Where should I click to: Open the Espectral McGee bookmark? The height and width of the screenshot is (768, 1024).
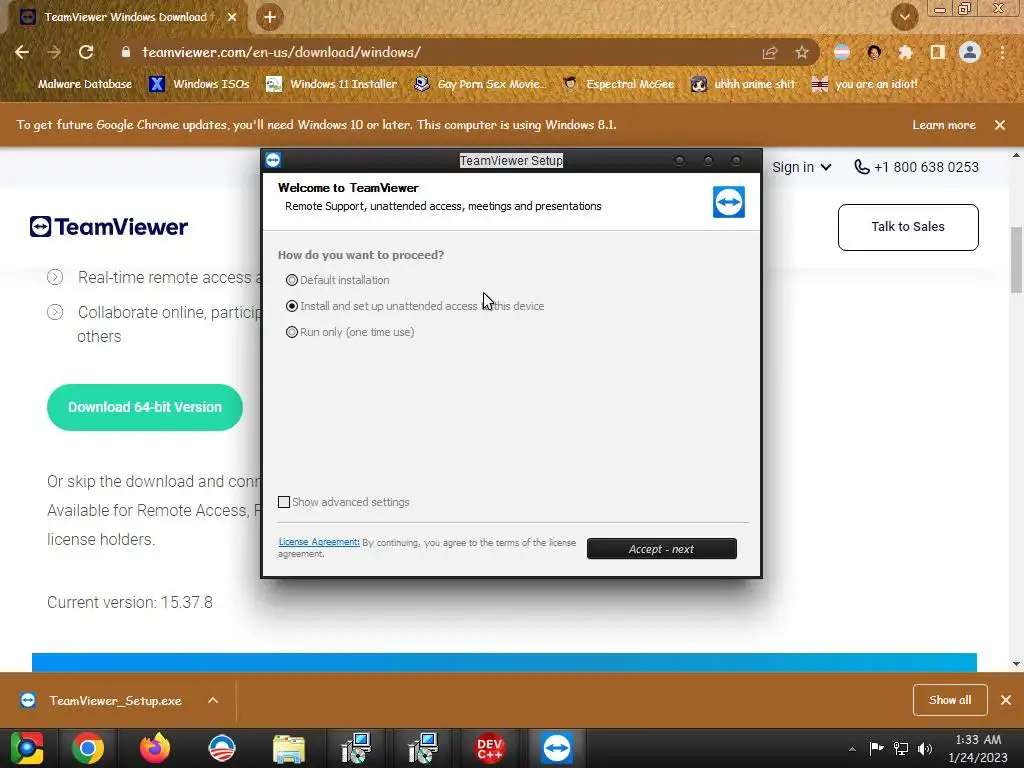pyautogui.click(x=618, y=84)
